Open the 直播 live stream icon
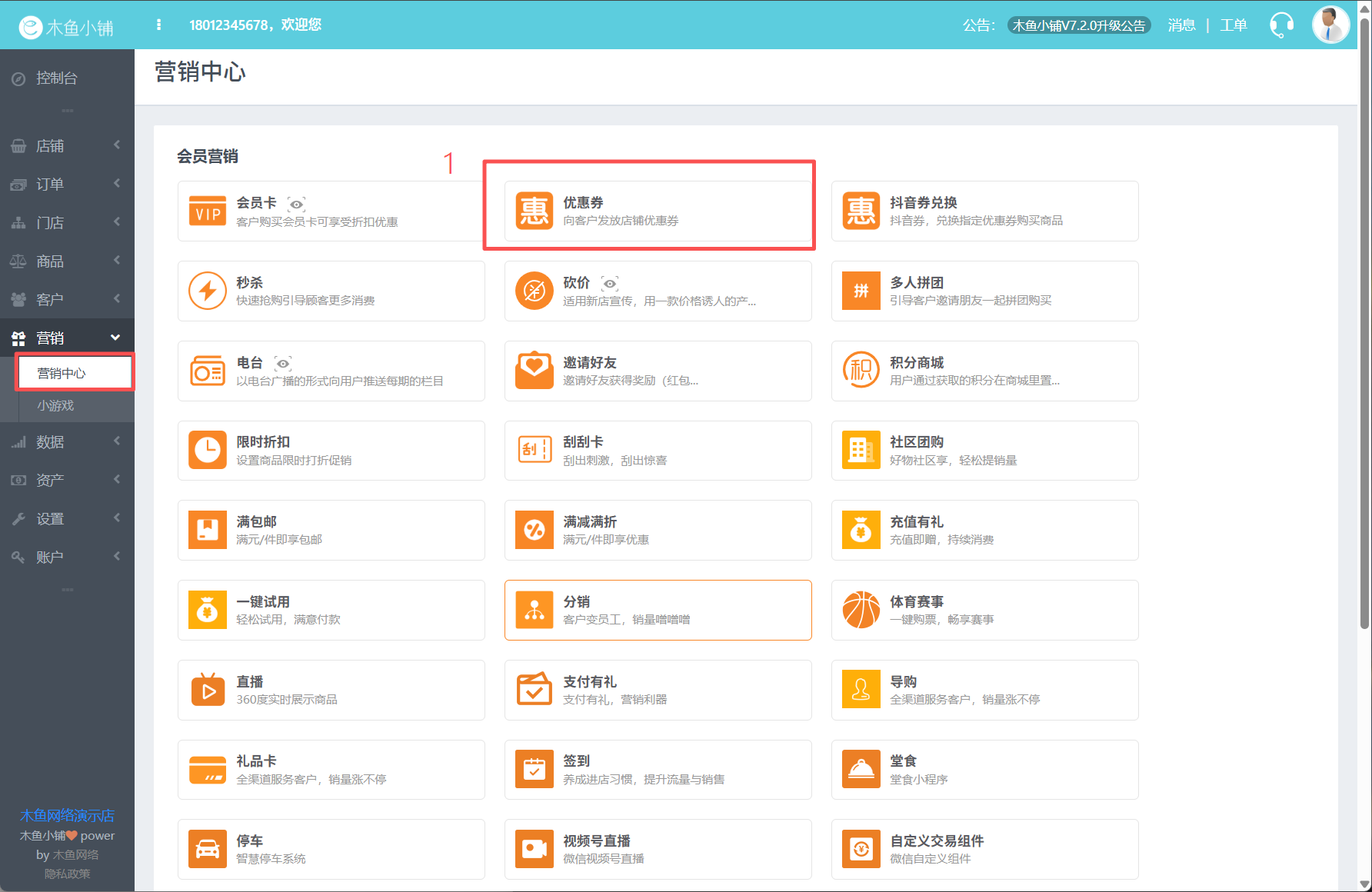 coord(207,690)
